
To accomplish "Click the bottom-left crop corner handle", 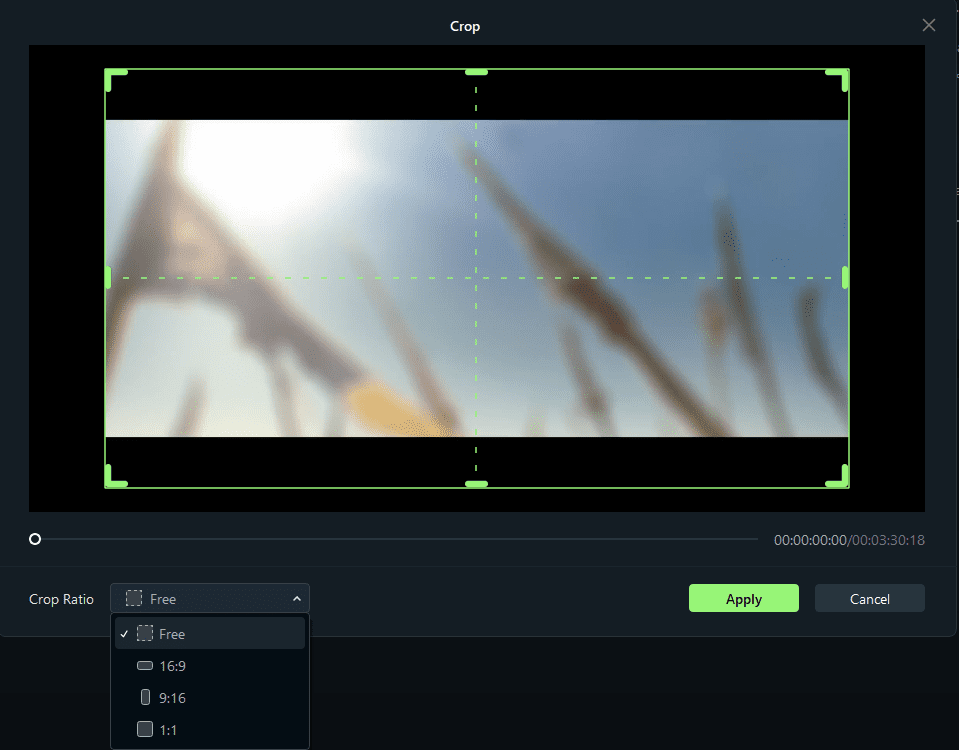I will pos(114,477).
